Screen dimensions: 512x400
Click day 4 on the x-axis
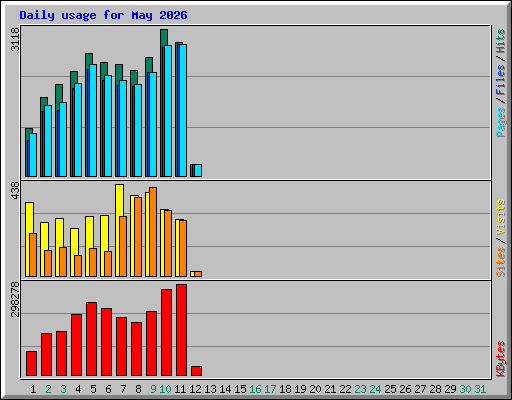pos(78,389)
